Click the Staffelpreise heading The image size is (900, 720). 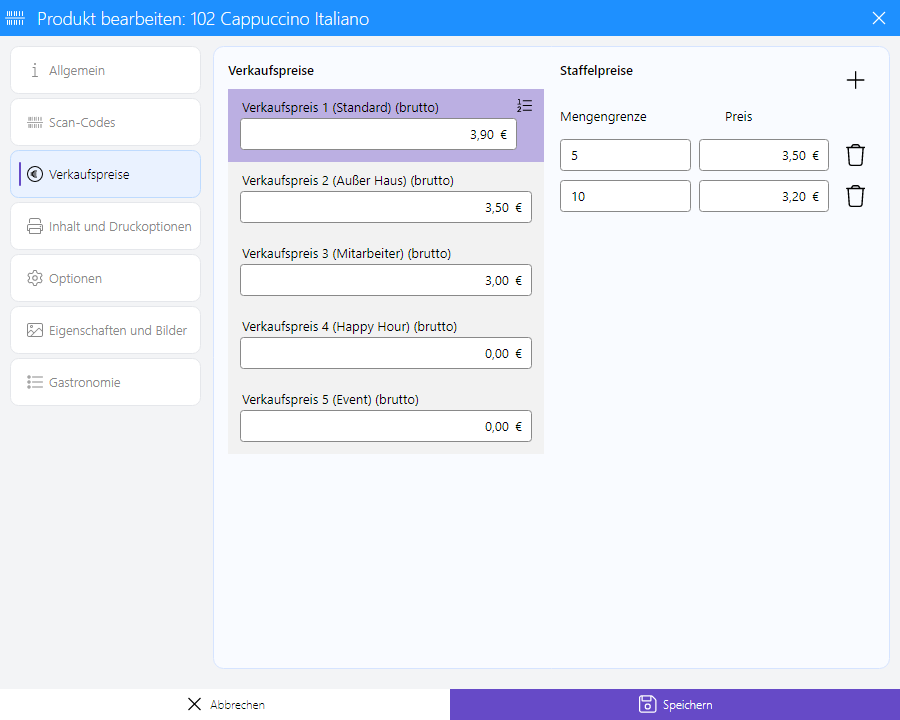pyautogui.click(x=596, y=71)
